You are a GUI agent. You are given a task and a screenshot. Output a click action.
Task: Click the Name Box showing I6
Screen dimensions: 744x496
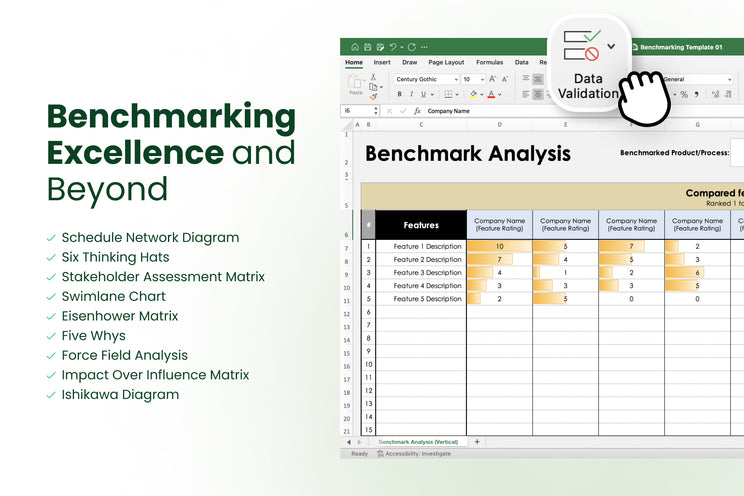pyautogui.click(x=358, y=111)
